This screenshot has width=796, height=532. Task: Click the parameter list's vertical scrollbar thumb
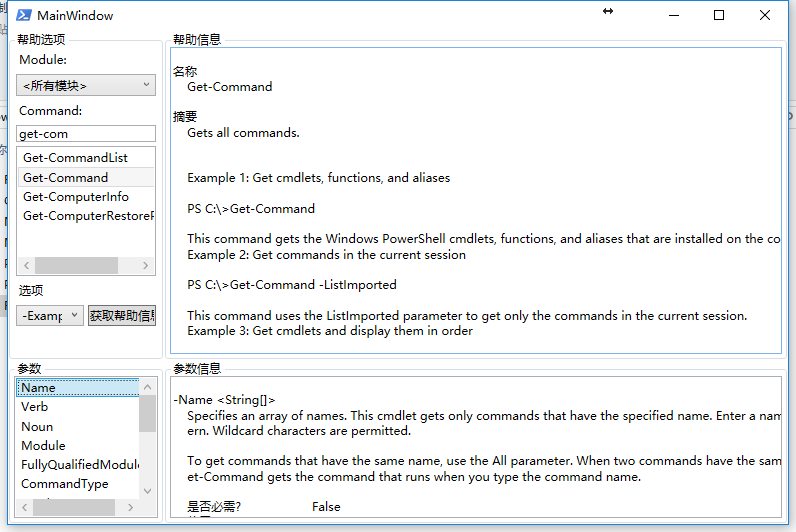click(148, 414)
